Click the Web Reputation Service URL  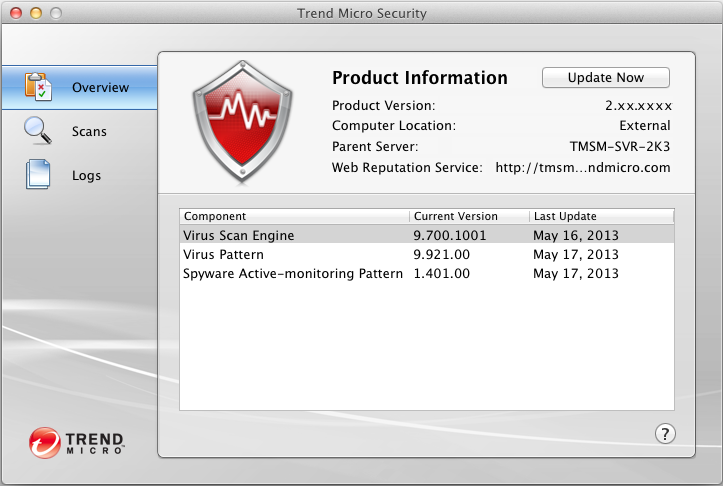583,167
